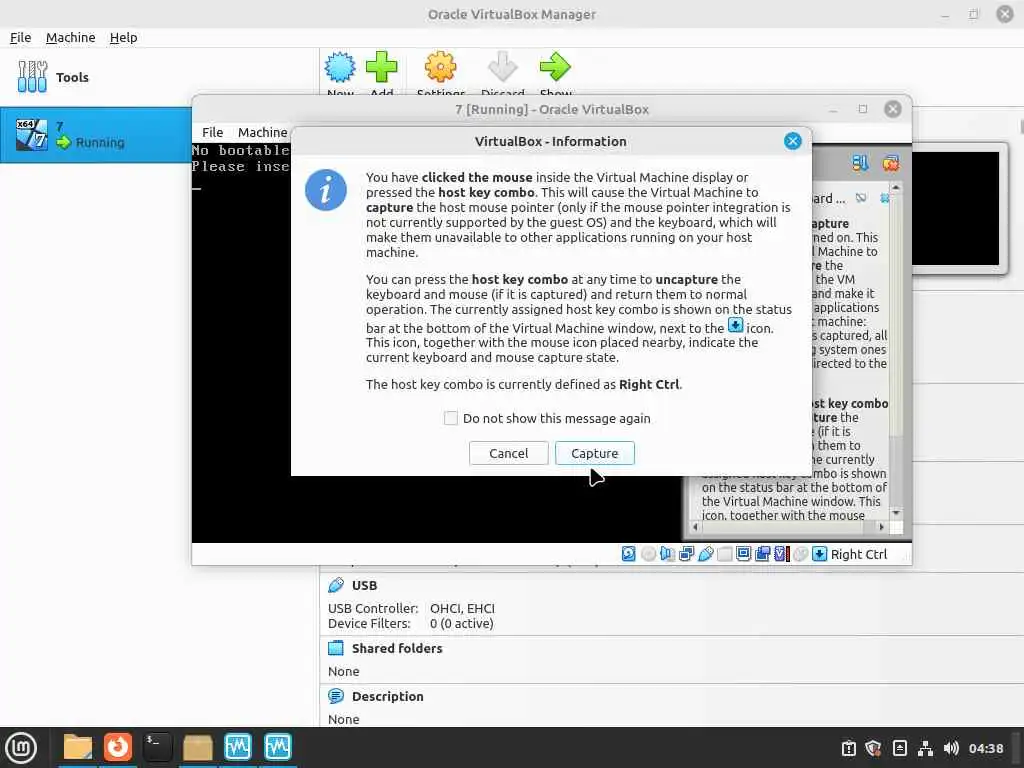
Task: Click notification center sort/keep finished icon
Action: [x=860, y=163]
